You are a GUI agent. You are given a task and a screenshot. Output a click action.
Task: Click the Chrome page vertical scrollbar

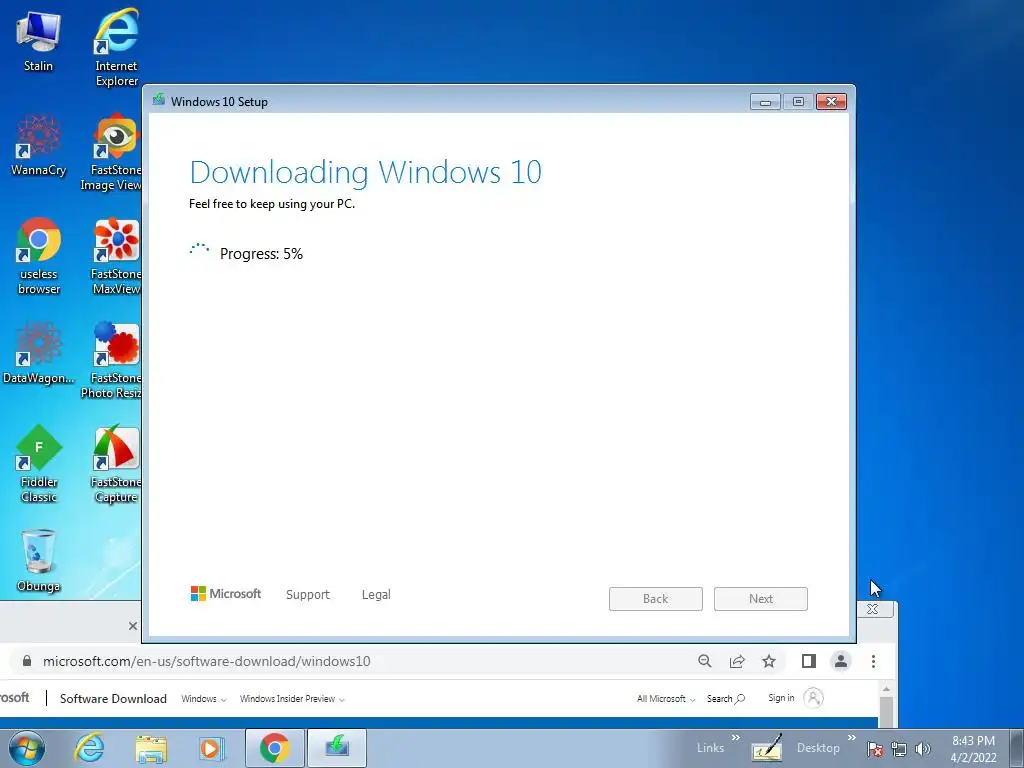[886, 711]
